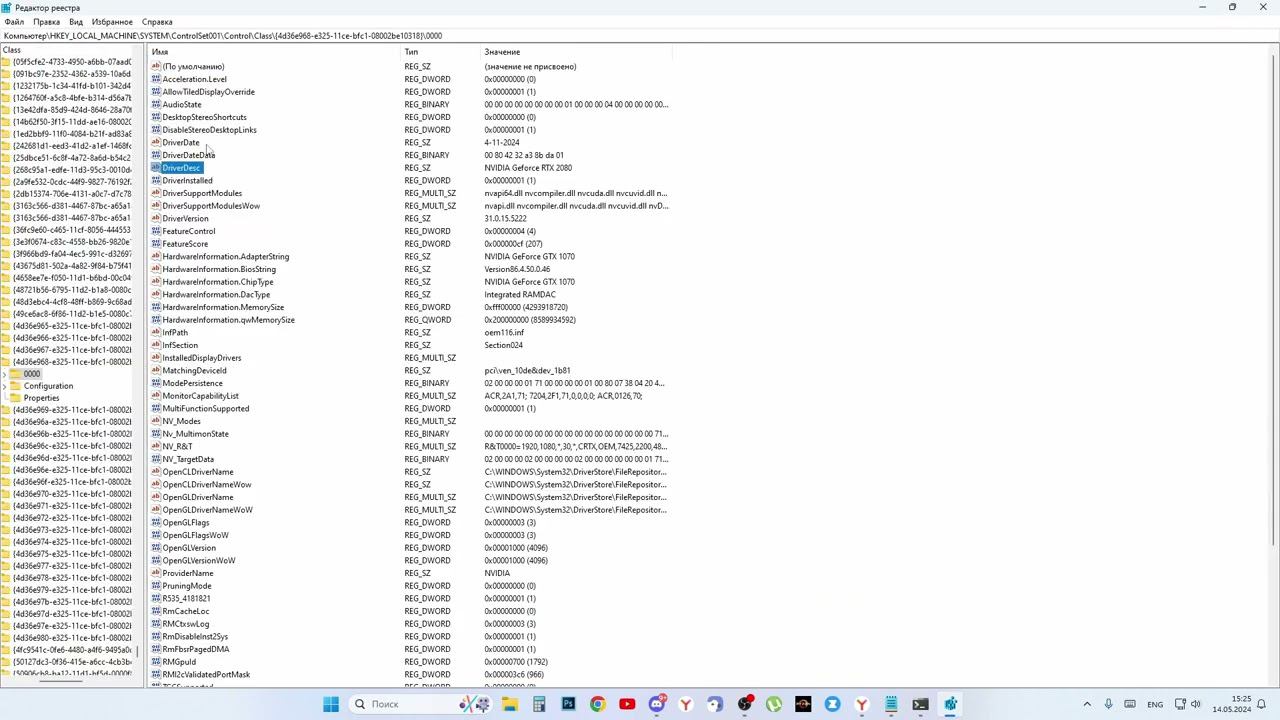The height and width of the screenshot is (720, 1280).
Task: Click the values list vertical scrollbar
Action: tap(1274, 300)
